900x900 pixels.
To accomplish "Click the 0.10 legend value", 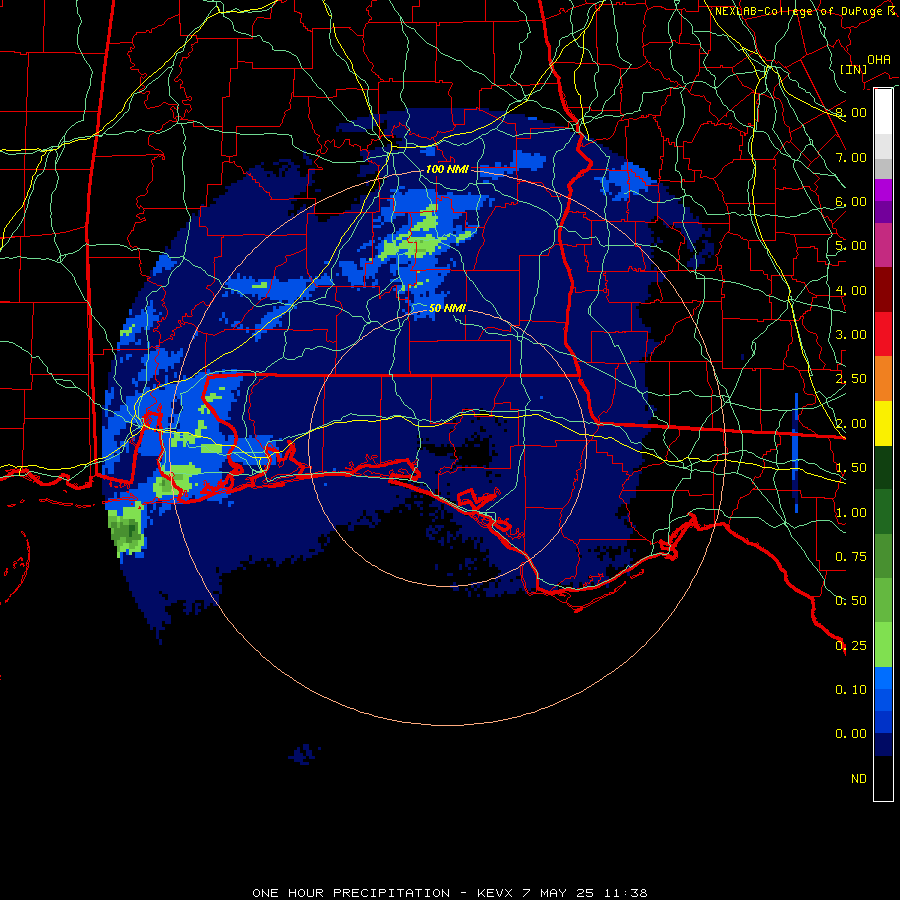I will [851, 690].
